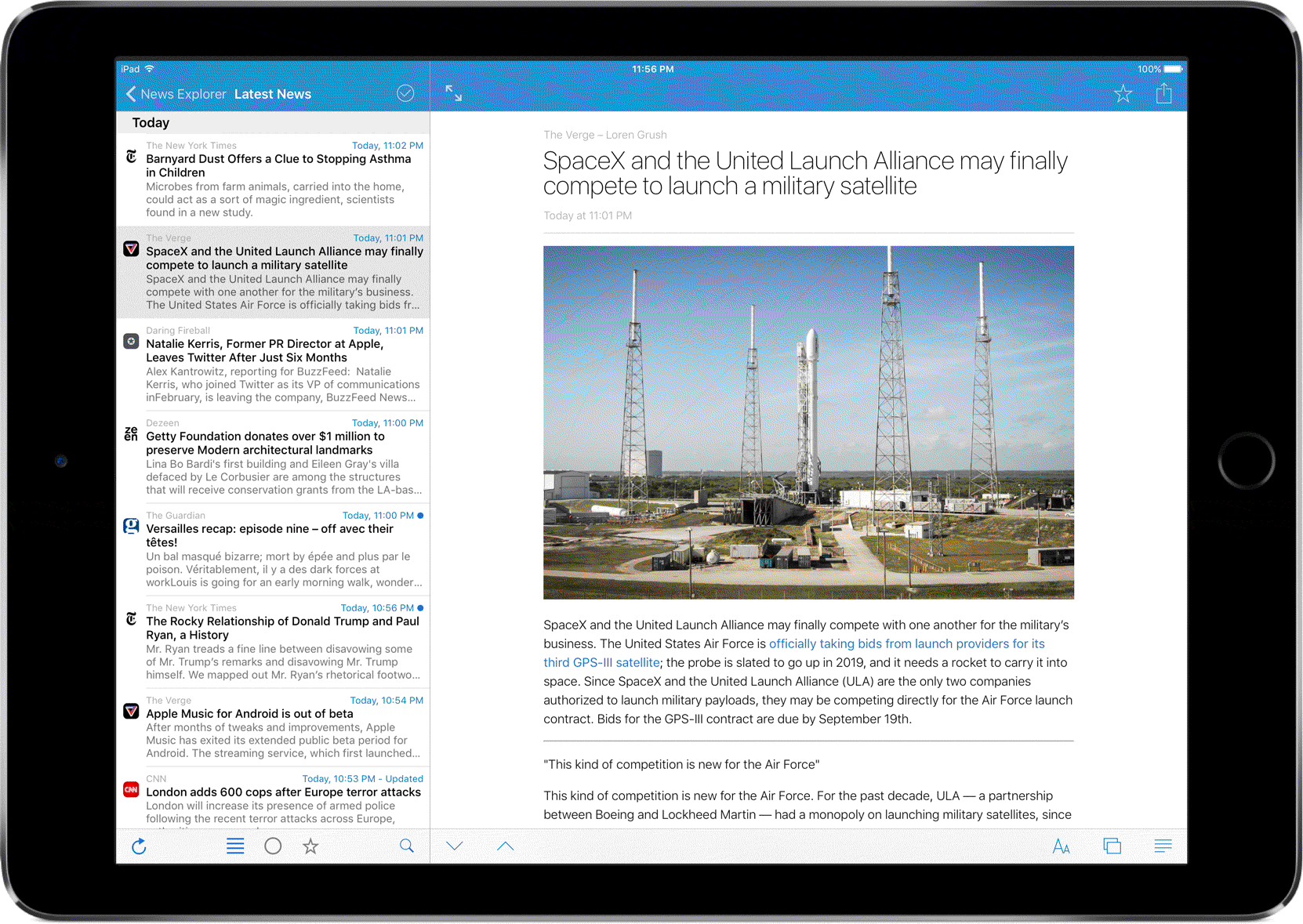Open Barnyard Dust Offers a Clue article
The image size is (1303, 924).
273,180
